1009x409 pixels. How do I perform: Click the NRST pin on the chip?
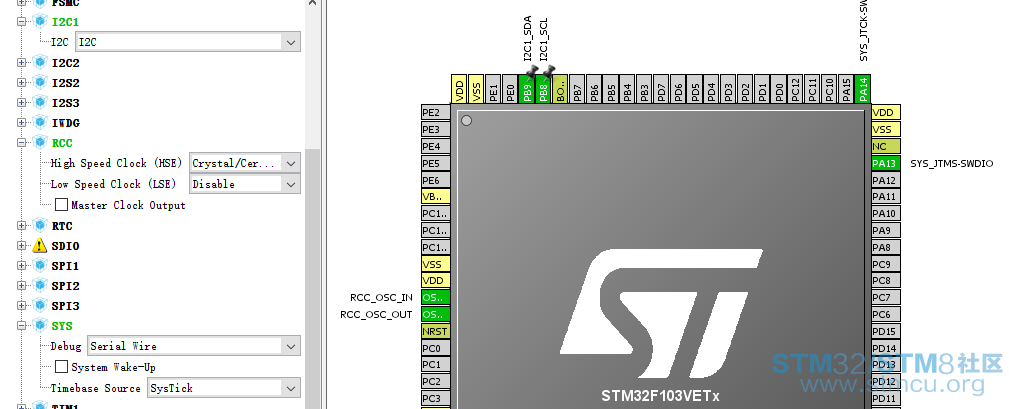(435, 331)
